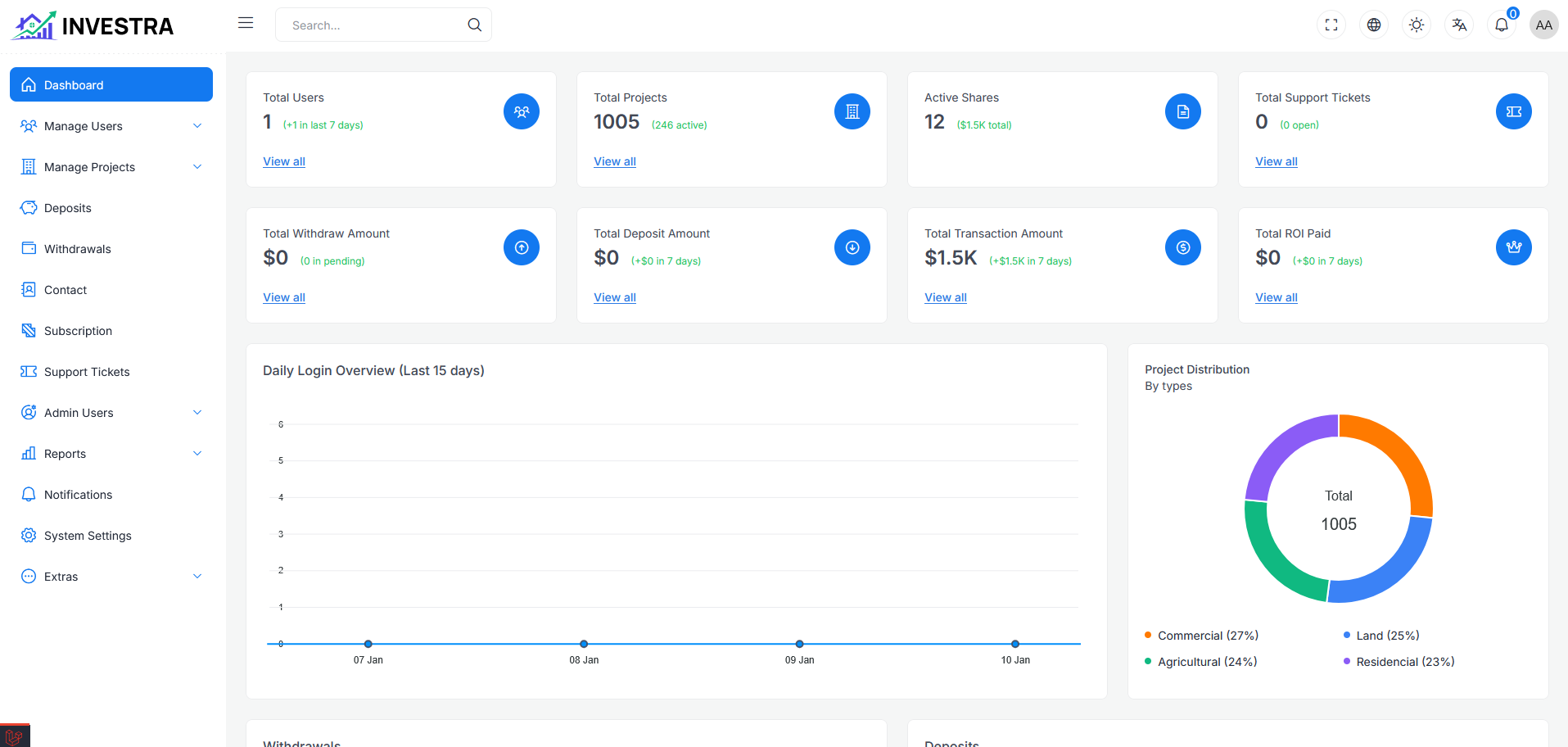The image size is (1568, 747).
Task: Open the AA user avatar menu
Action: tap(1544, 25)
